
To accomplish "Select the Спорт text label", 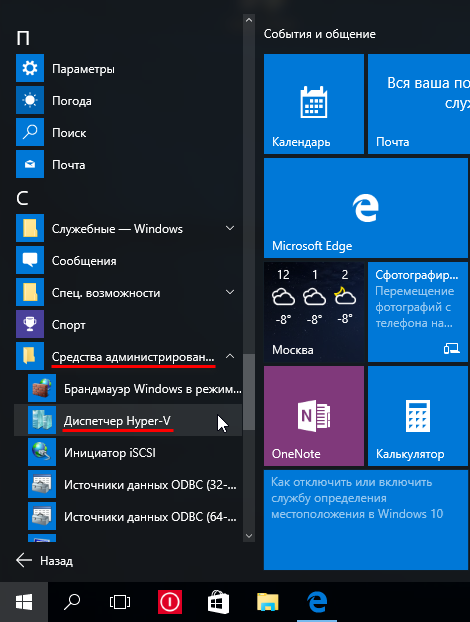I will coord(69,325).
